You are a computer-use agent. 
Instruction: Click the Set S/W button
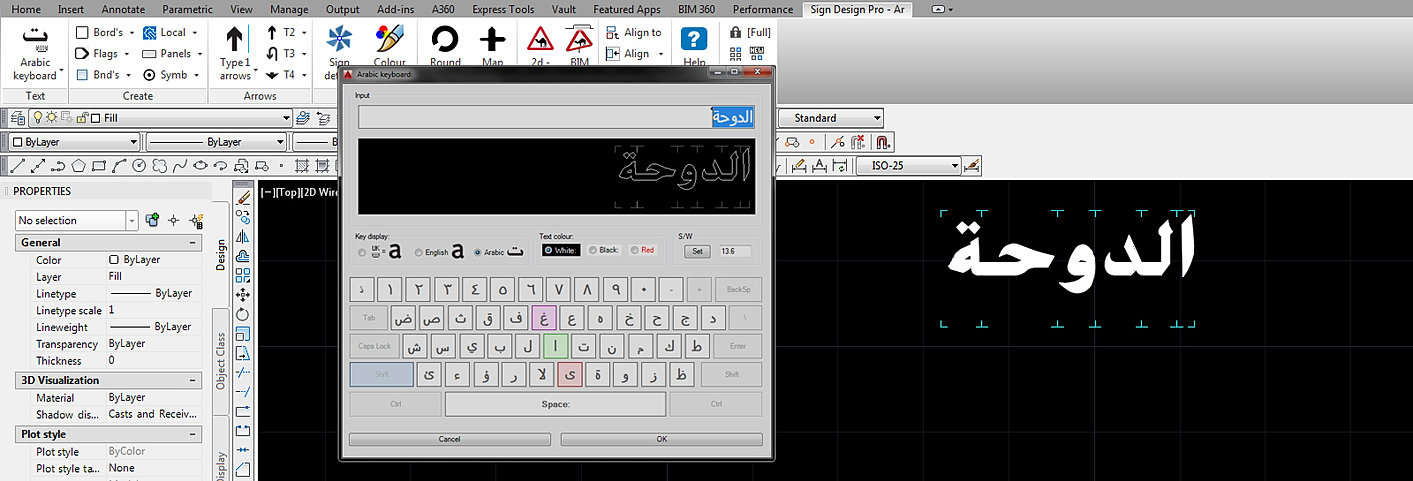click(x=697, y=251)
